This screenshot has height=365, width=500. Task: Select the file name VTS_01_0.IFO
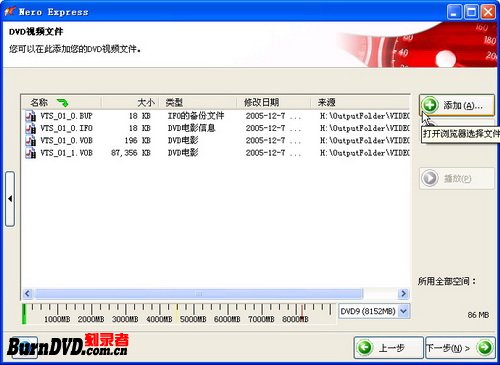(x=66, y=128)
